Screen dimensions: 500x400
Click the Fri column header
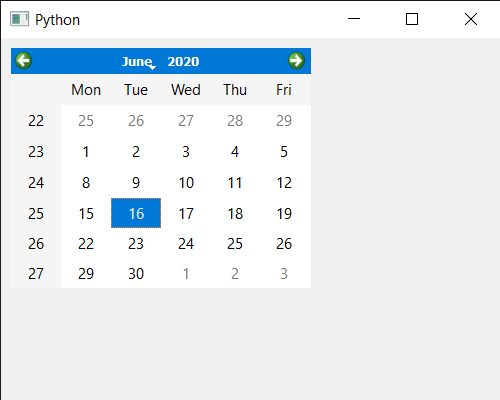click(284, 90)
